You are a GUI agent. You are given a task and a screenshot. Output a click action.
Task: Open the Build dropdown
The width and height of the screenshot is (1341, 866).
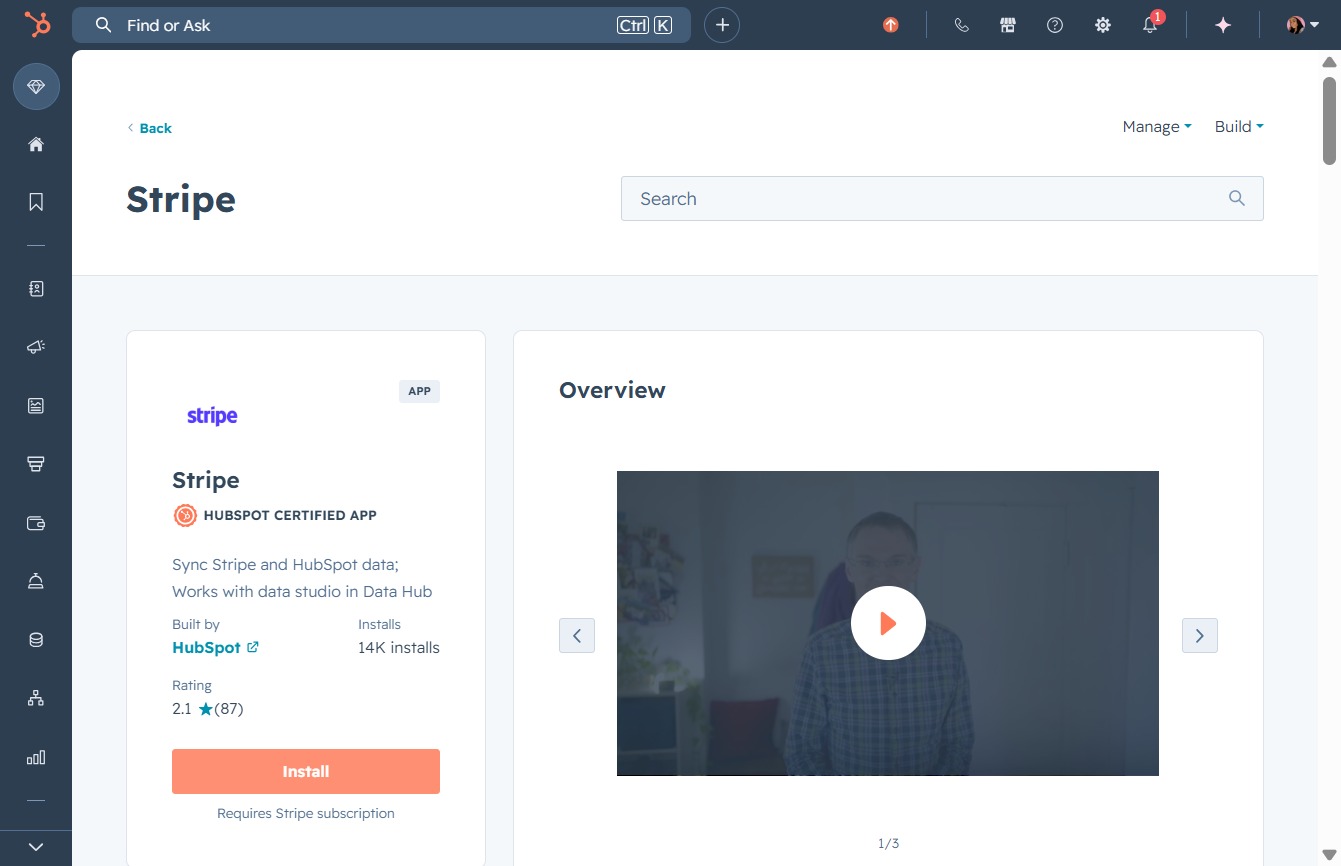point(1239,126)
